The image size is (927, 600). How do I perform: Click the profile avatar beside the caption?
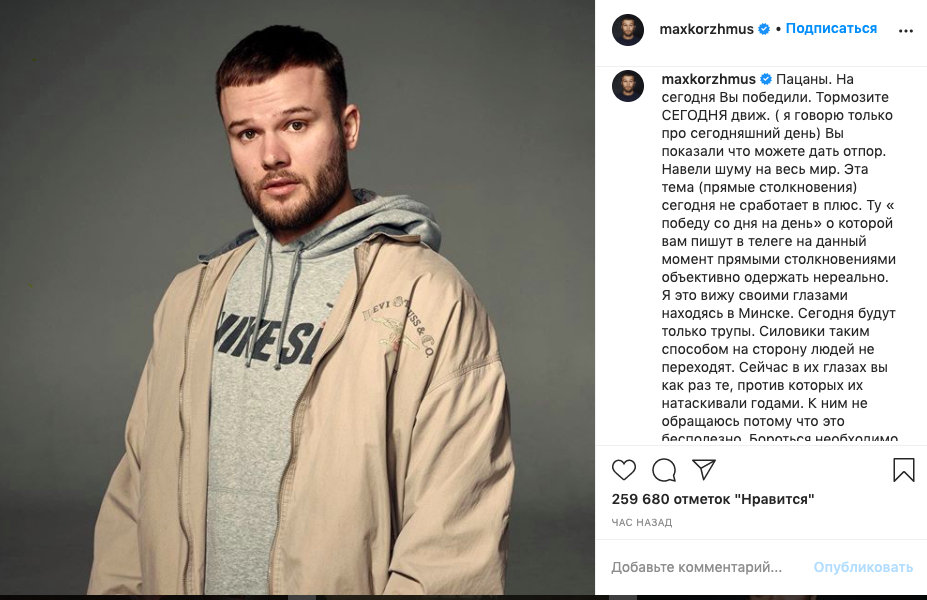[x=628, y=86]
